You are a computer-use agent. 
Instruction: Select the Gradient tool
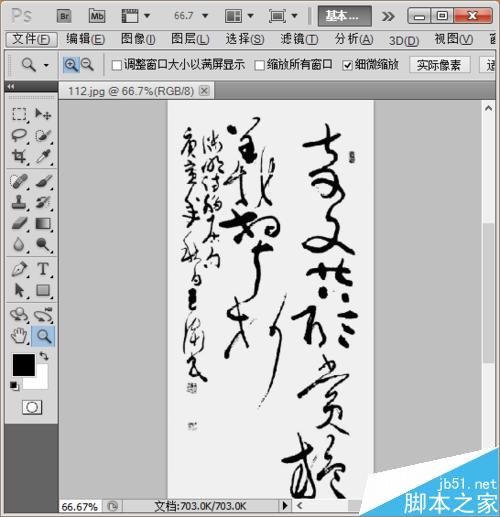pos(43,223)
